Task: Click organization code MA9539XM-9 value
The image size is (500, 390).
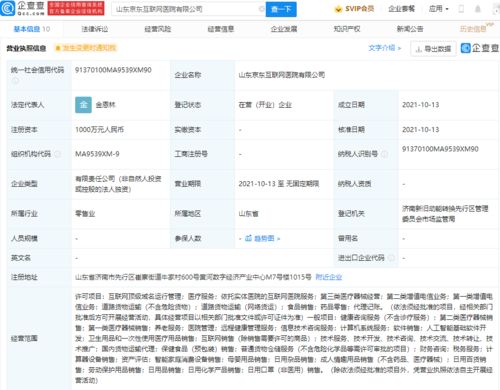Action: coord(97,154)
